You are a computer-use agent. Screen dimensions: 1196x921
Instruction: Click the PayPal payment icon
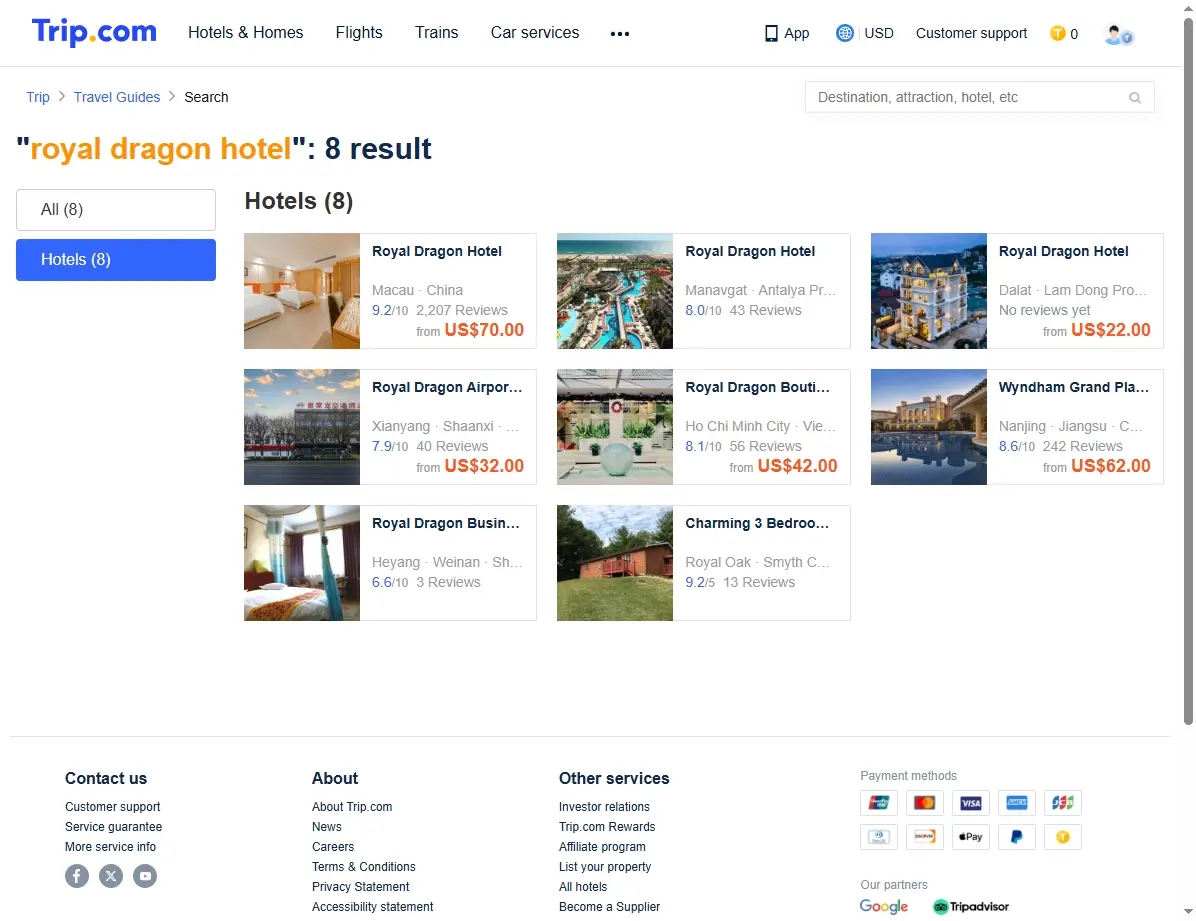click(1017, 837)
